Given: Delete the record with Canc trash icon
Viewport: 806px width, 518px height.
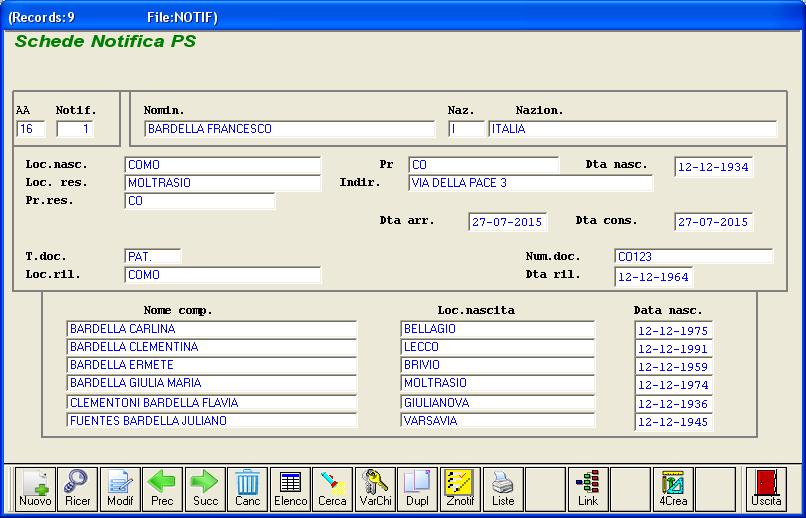Looking at the screenshot, I should pos(248,489).
